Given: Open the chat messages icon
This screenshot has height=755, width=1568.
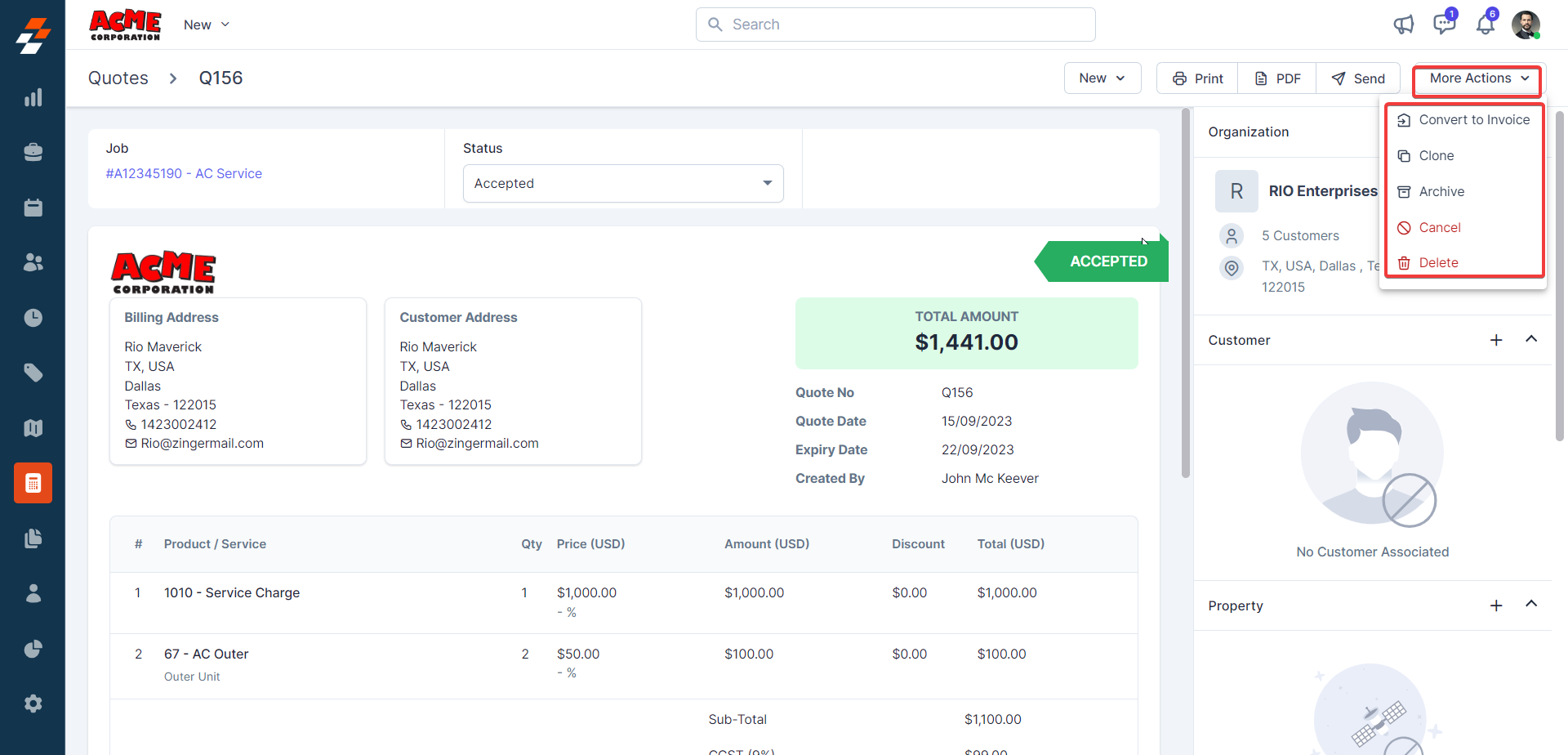Looking at the screenshot, I should (x=1444, y=24).
